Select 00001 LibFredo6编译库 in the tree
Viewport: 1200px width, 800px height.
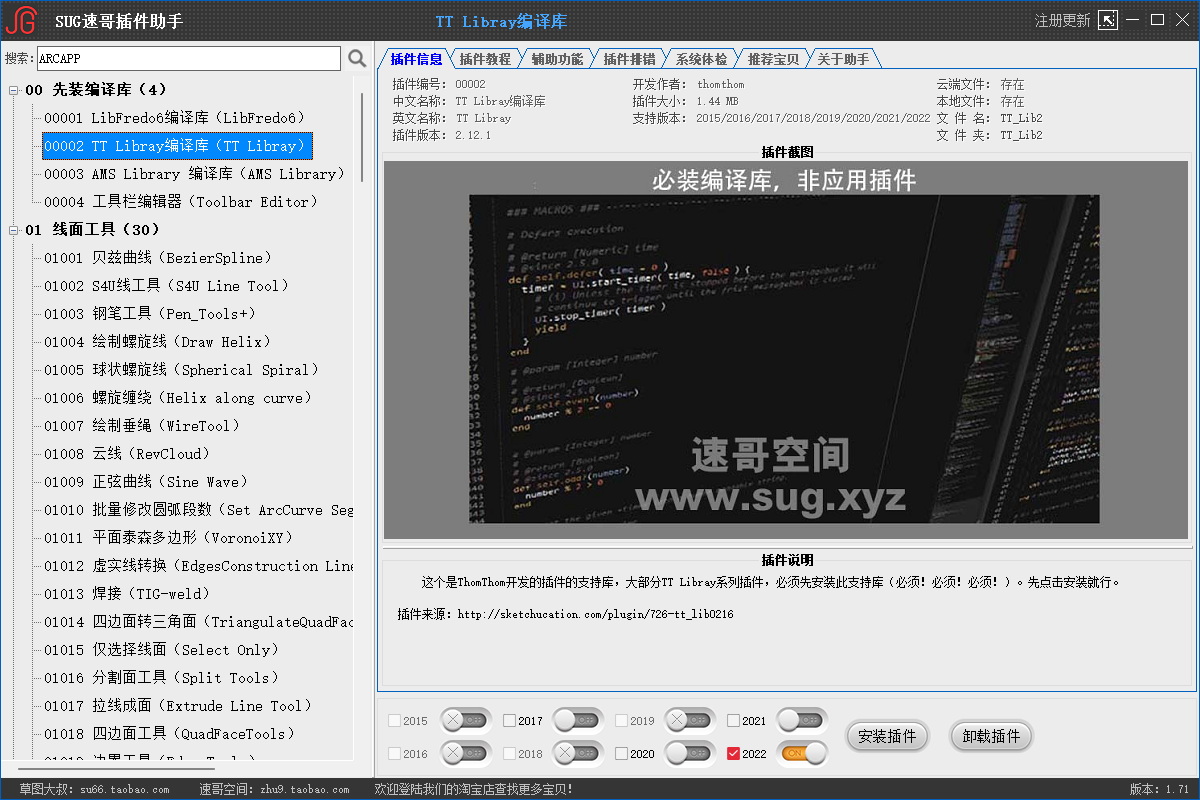[x=174, y=118]
